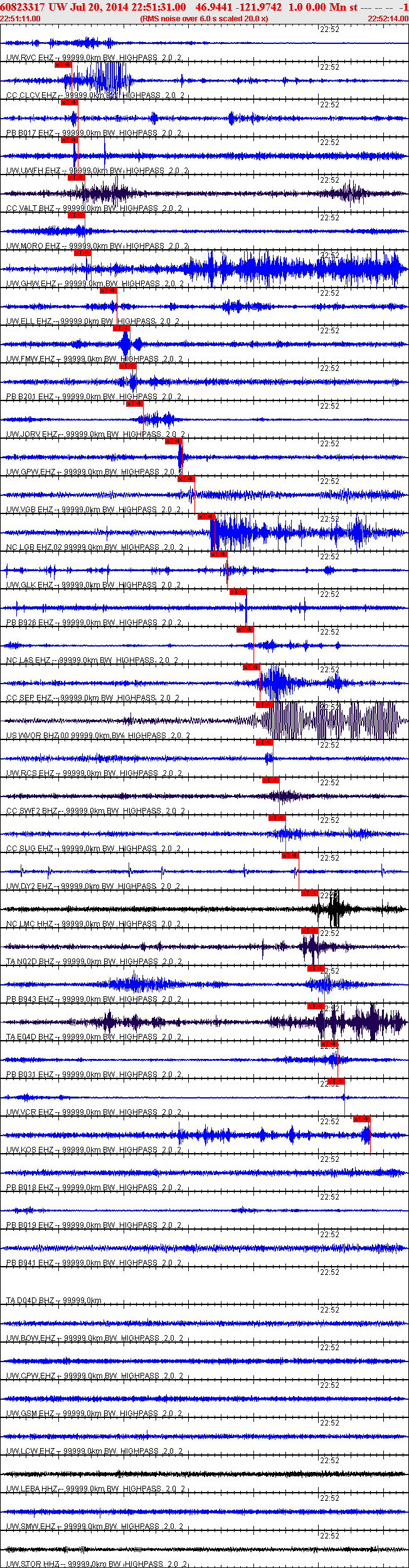Select the red pick flag above UW.GPW waveform
The height and width of the screenshot is (1568, 409).
(174, 441)
